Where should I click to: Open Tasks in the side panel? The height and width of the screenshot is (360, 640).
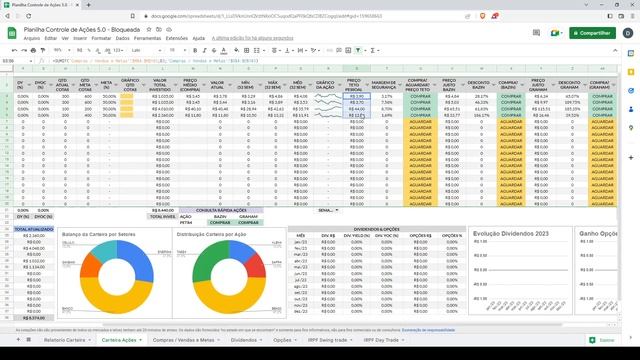[631, 91]
